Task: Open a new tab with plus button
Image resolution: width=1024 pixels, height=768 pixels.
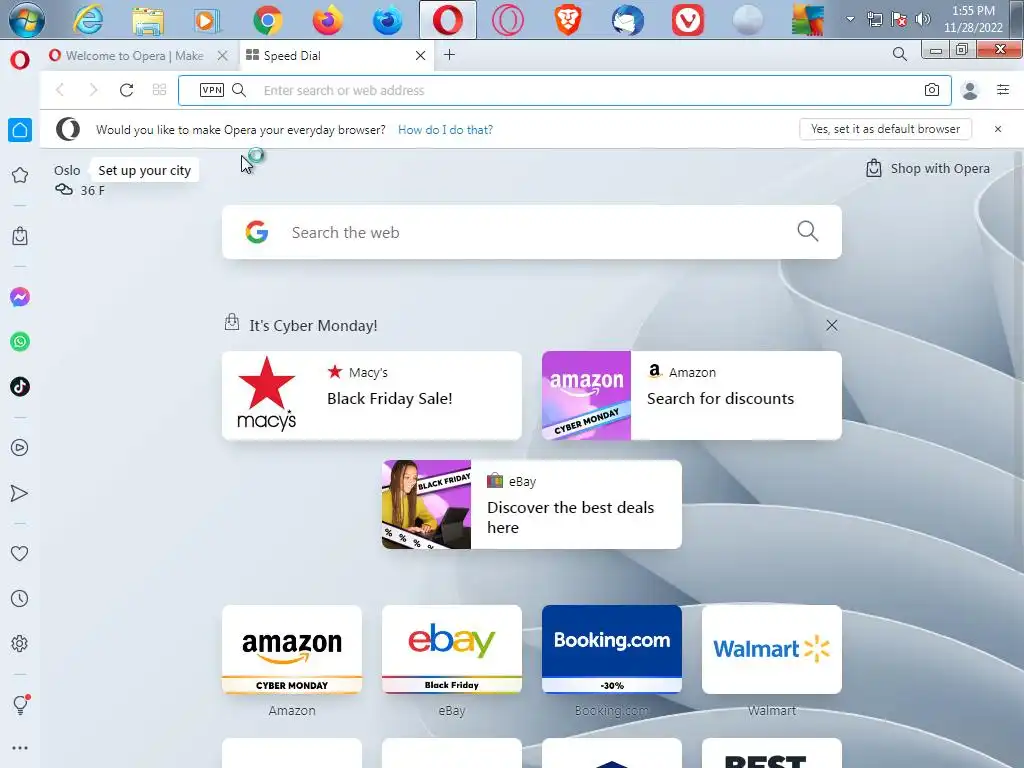Action: (449, 55)
